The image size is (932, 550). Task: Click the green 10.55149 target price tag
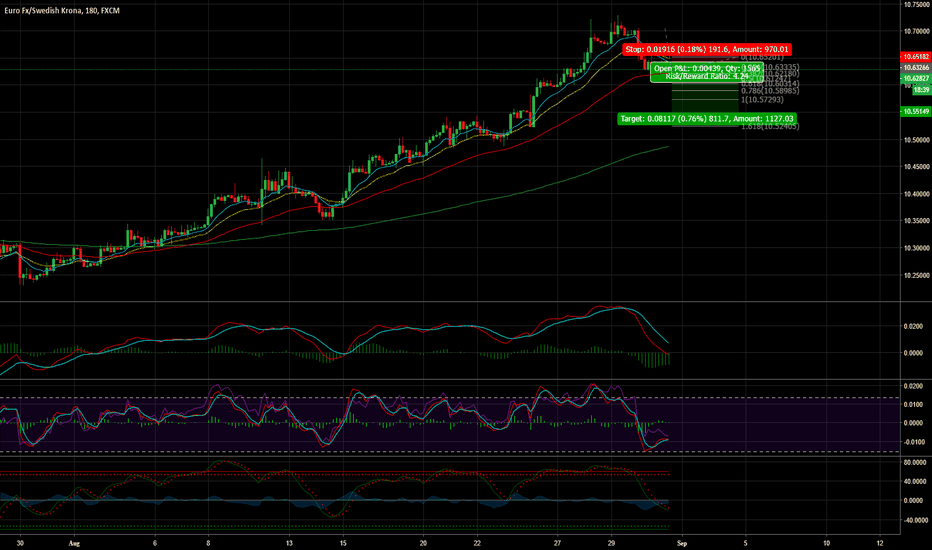916,112
